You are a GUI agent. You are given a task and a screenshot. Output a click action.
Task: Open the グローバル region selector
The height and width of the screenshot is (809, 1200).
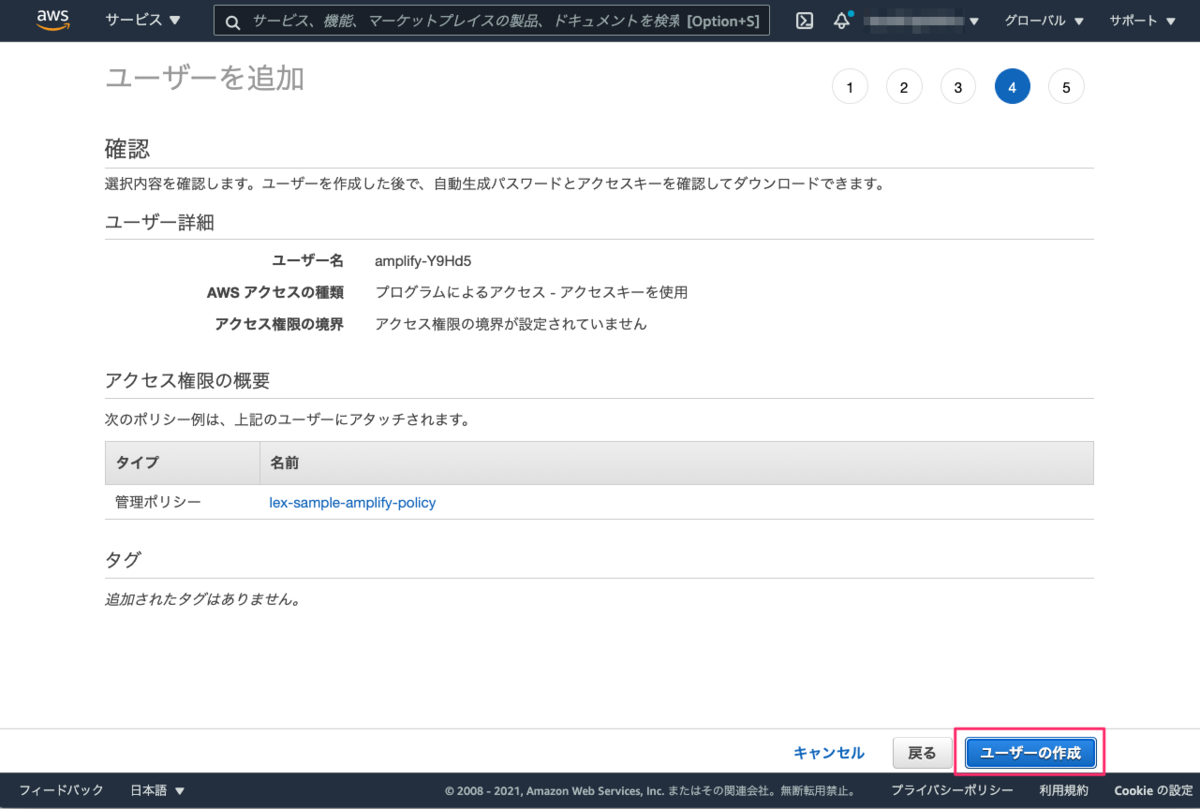[x=1043, y=20]
